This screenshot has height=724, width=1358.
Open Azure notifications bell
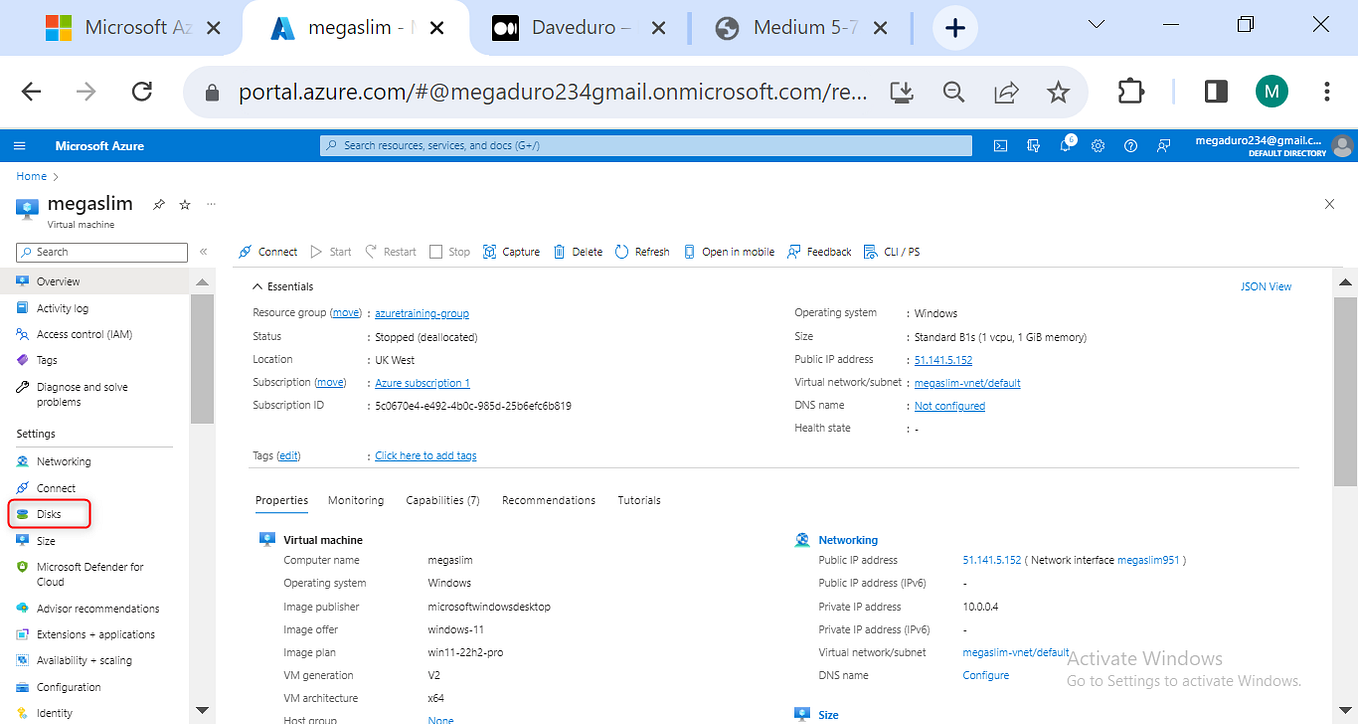tap(1065, 145)
